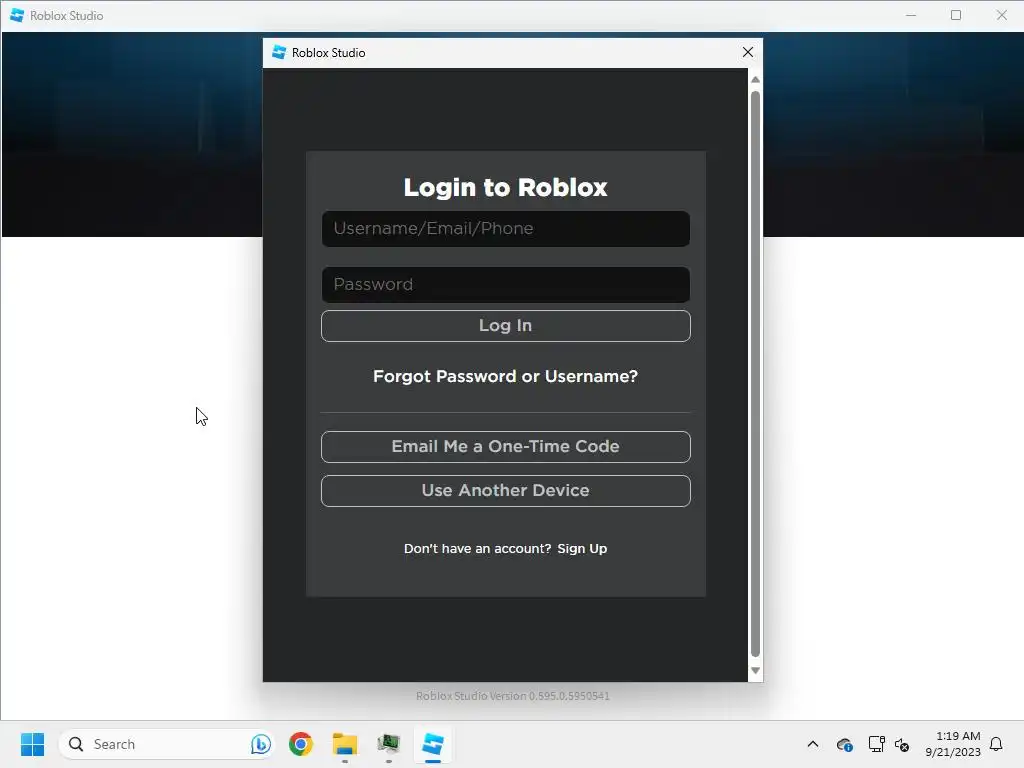The image size is (1024, 768).
Task: Choose Use Another Device button
Action: click(505, 490)
